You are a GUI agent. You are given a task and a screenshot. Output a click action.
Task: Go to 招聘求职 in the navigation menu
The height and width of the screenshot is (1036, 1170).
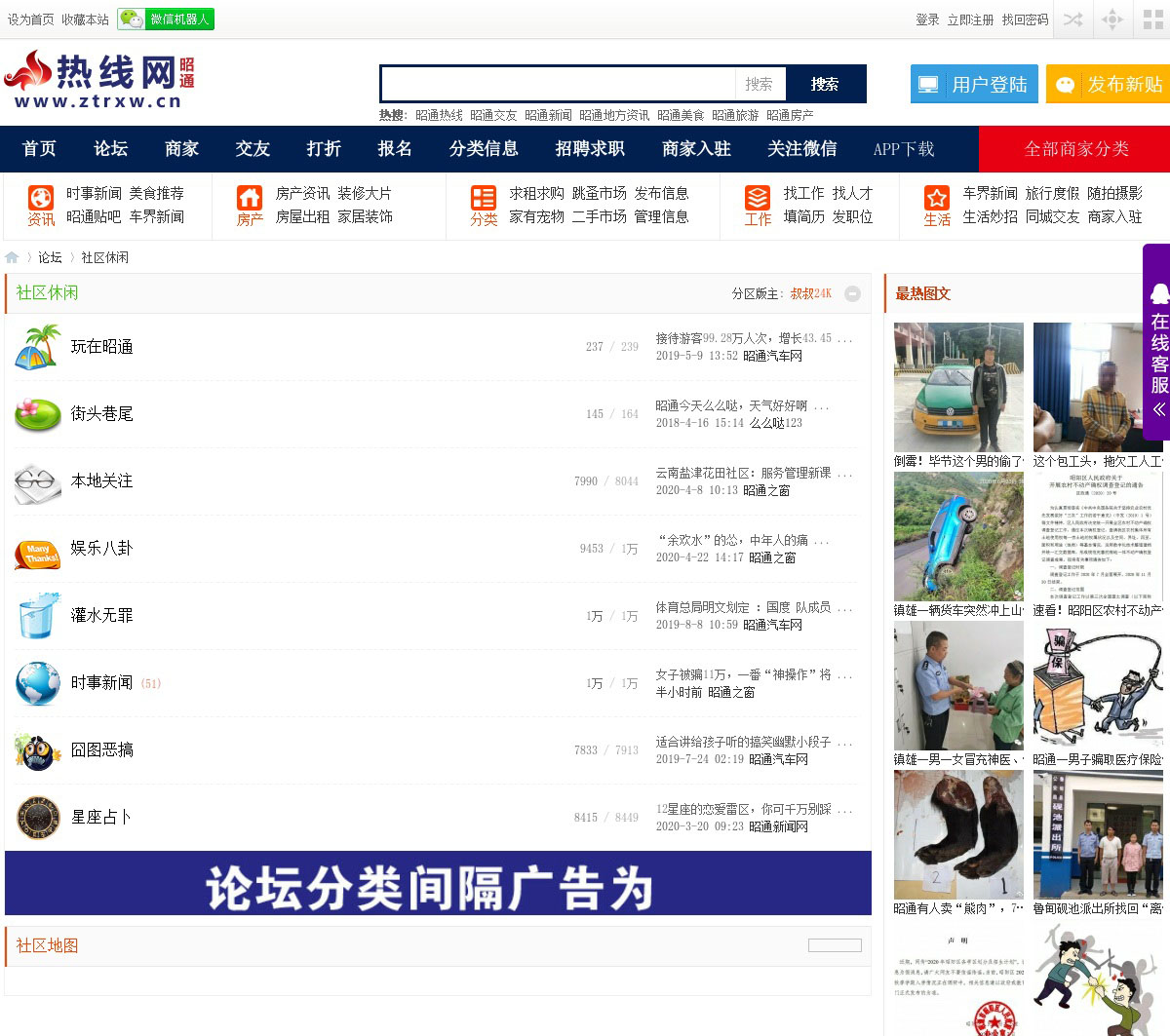coord(590,149)
